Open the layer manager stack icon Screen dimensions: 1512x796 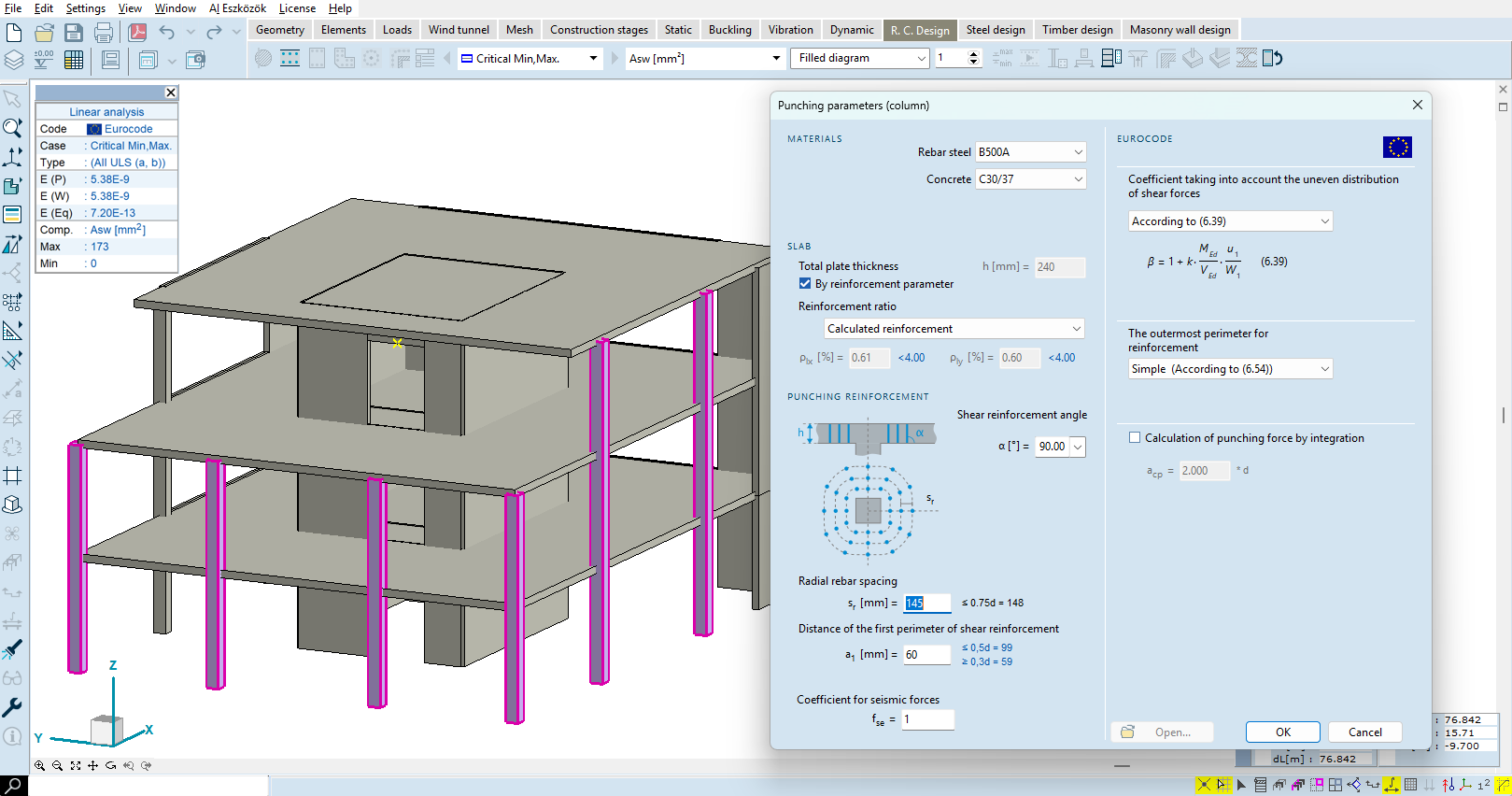pyautogui.click(x=14, y=60)
